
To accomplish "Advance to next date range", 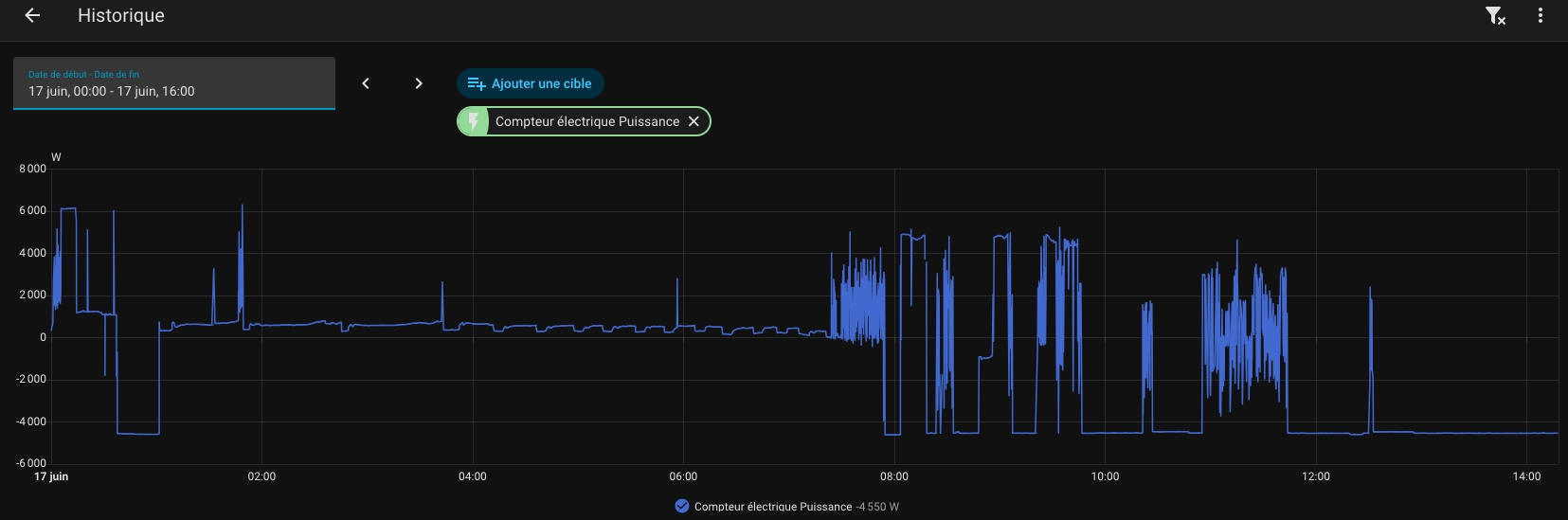I will [419, 83].
